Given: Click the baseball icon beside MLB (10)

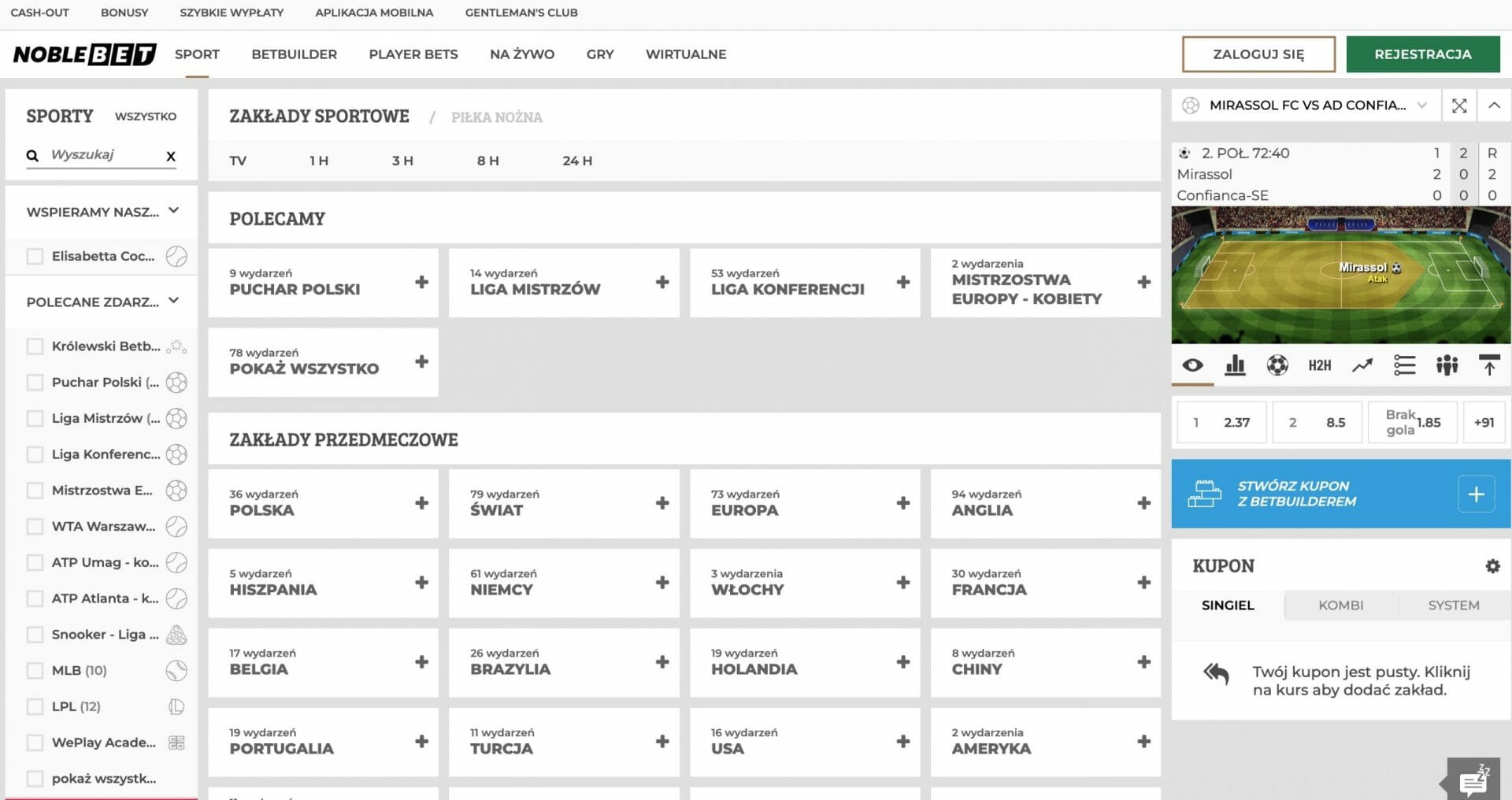Looking at the screenshot, I should [x=176, y=671].
